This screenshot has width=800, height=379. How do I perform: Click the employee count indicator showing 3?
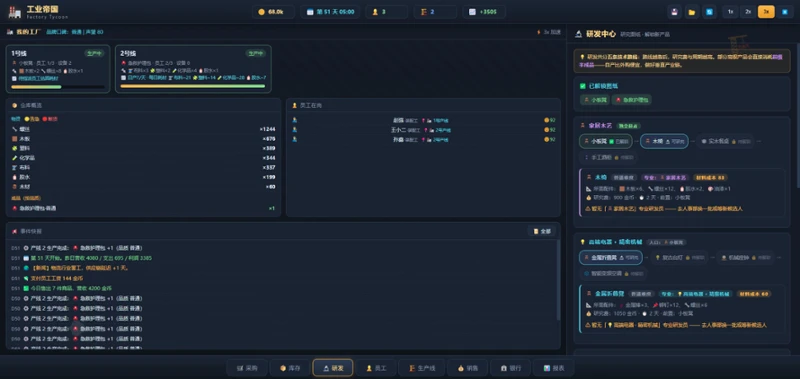(x=386, y=12)
